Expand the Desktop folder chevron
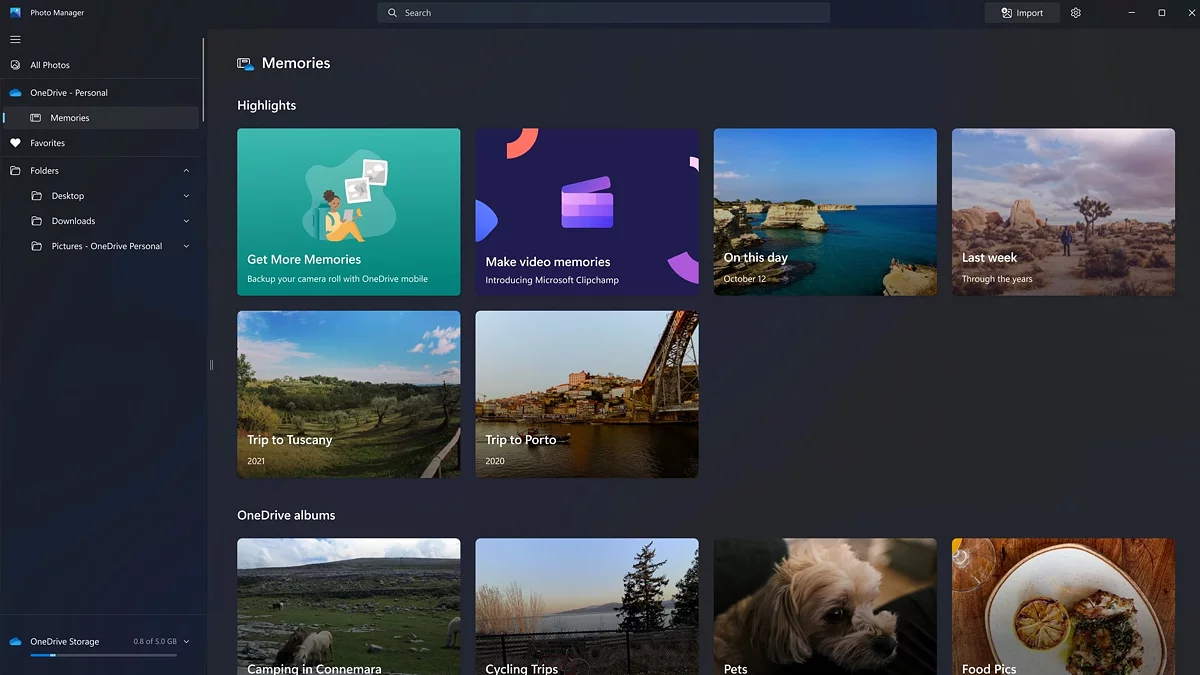Image resolution: width=1200 pixels, height=675 pixels. coord(186,196)
